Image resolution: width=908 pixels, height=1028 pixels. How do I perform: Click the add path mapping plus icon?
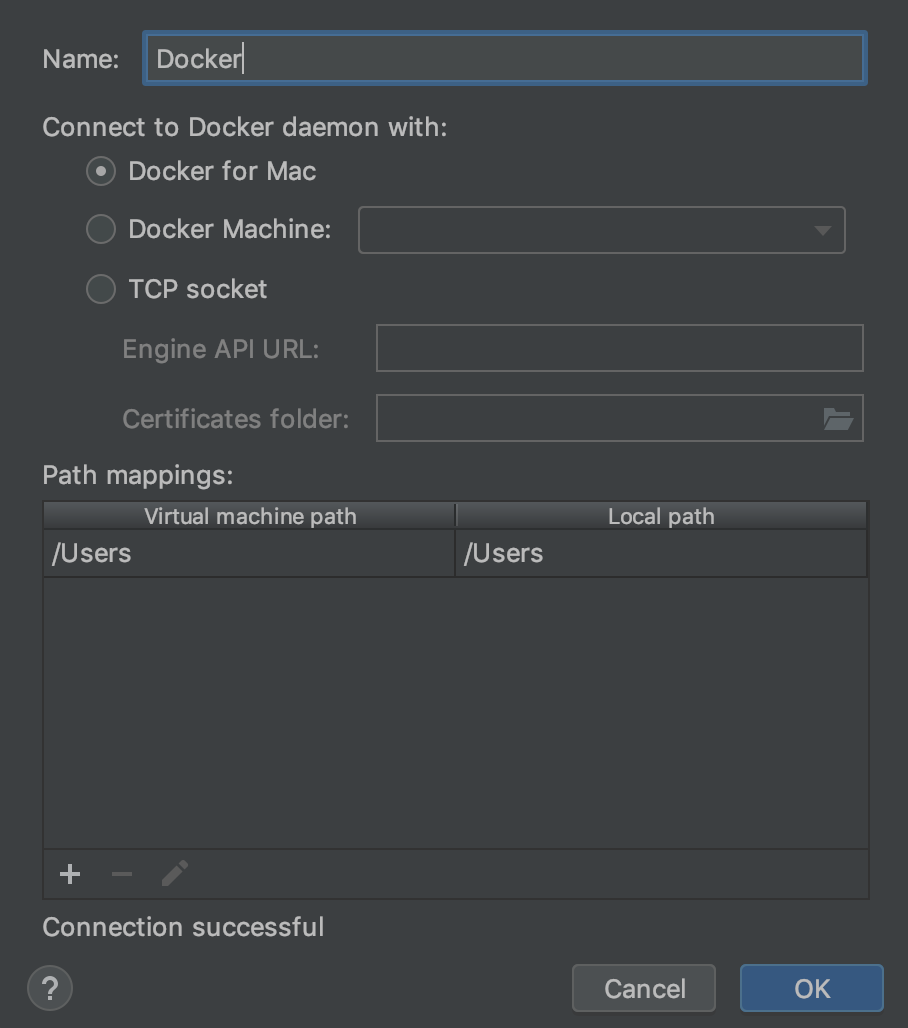tap(70, 874)
